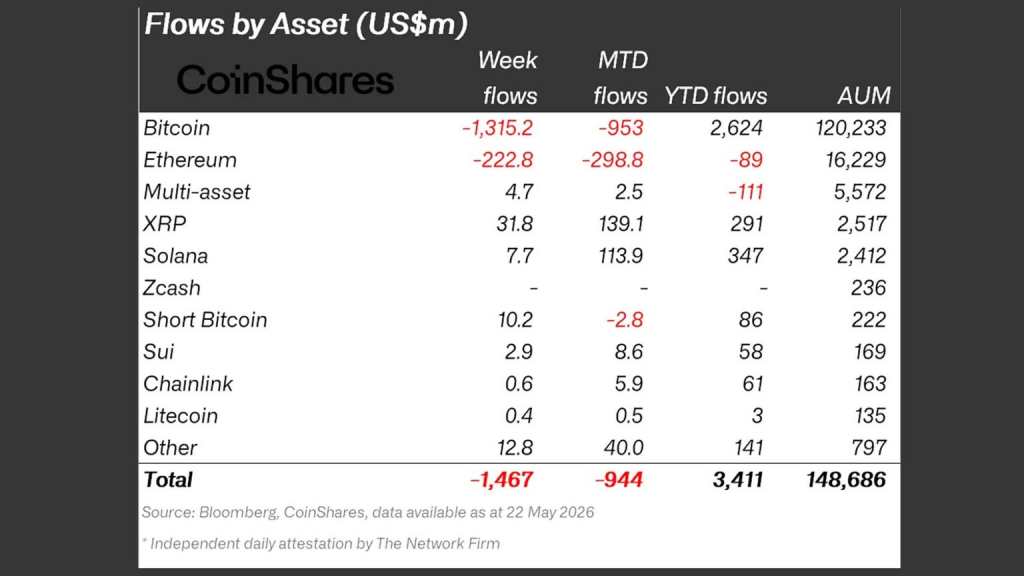Viewport: 1024px width, 576px height.
Task: Click The Network Firm attestation footnote
Action: [x=321, y=544]
